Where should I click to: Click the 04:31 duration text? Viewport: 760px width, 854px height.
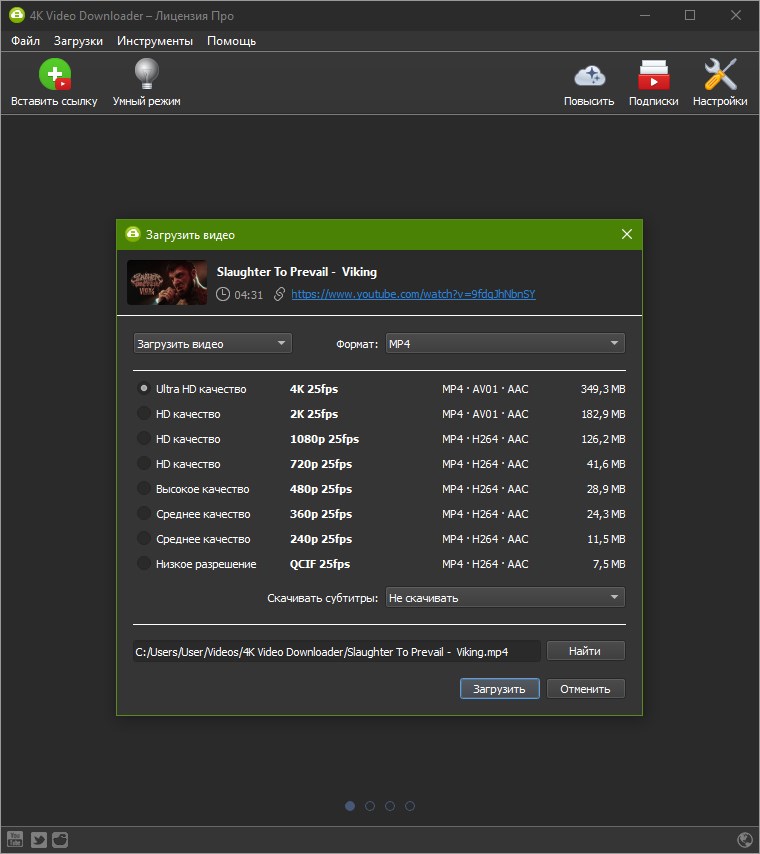point(248,295)
